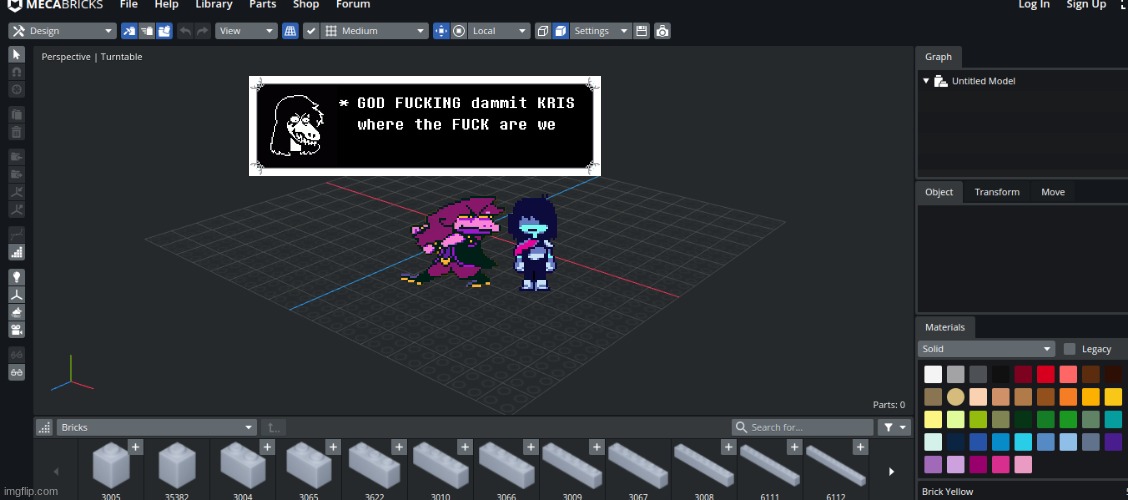The height and width of the screenshot is (500, 1128).
Task: Click the copy/clone icon in left toolbar
Action: point(17,114)
